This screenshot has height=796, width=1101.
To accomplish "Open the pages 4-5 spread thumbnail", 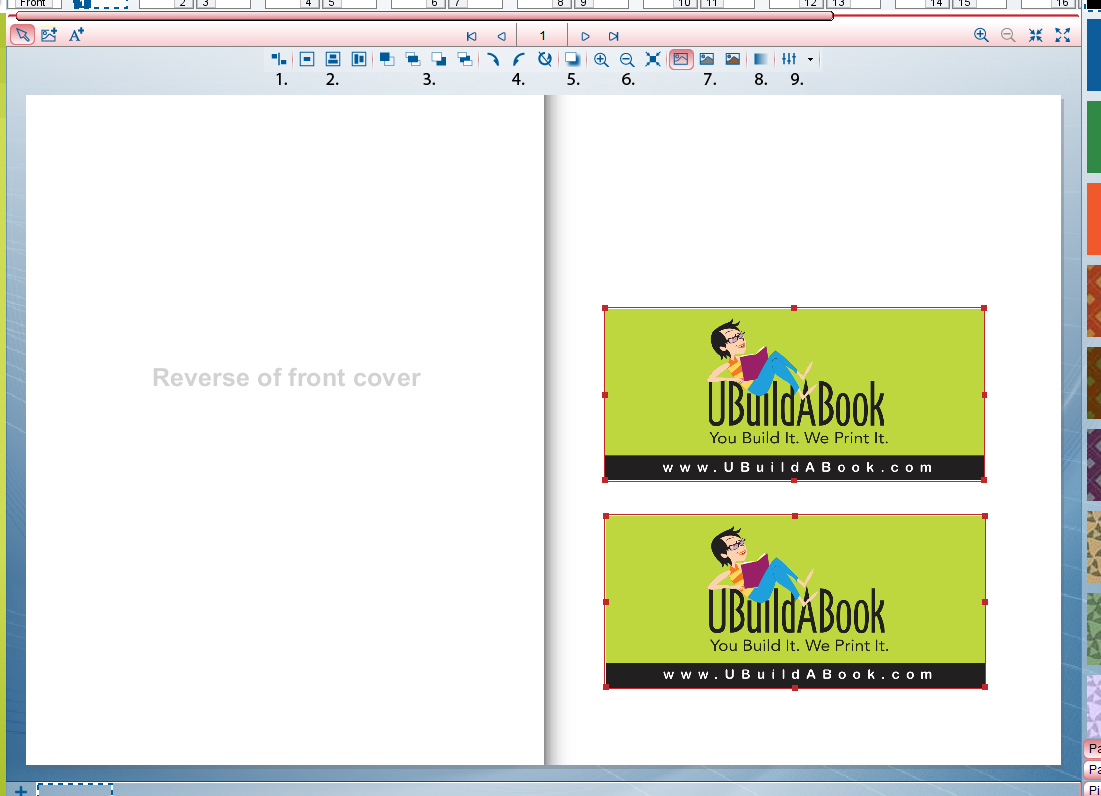I will [x=320, y=4].
